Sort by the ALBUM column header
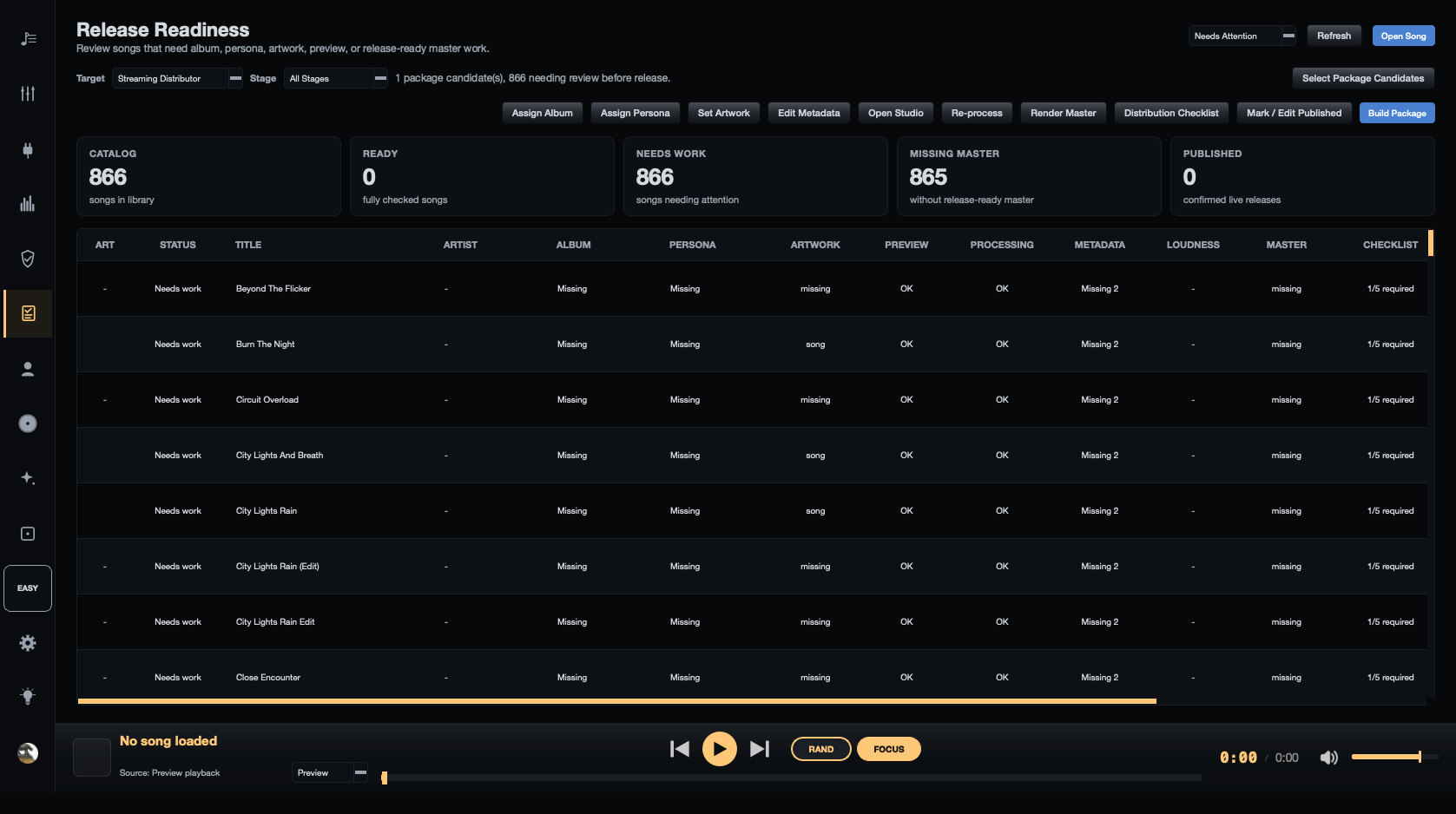This screenshot has height=814, width=1456. click(573, 245)
